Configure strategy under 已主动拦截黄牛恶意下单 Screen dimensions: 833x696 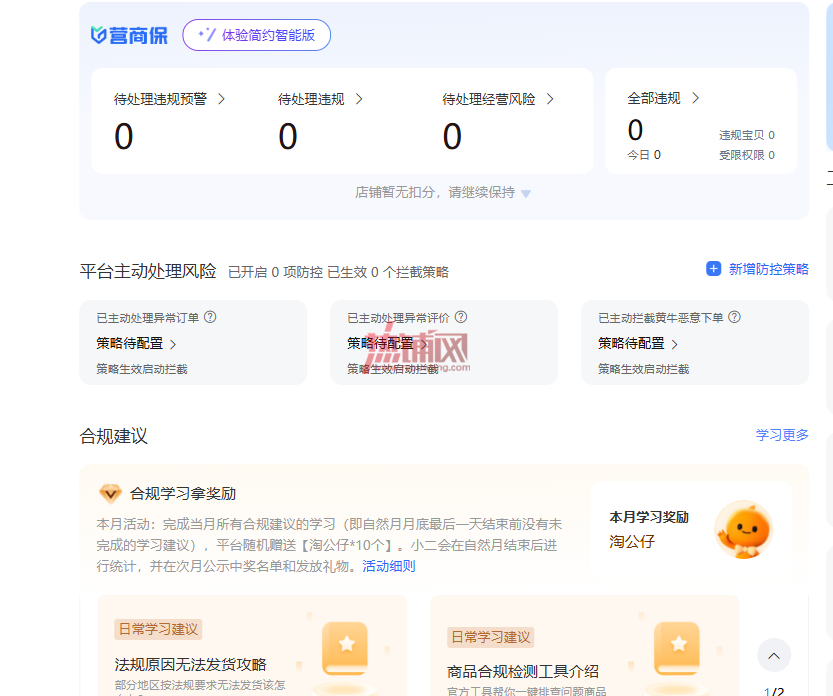pos(638,344)
